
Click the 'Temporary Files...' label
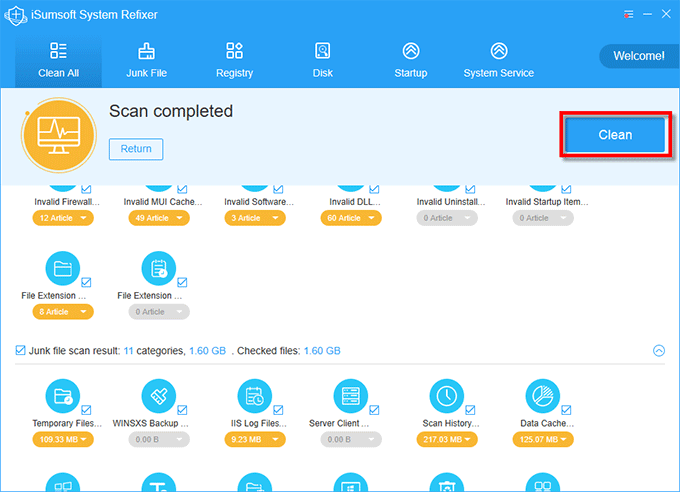tap(67, 423)
